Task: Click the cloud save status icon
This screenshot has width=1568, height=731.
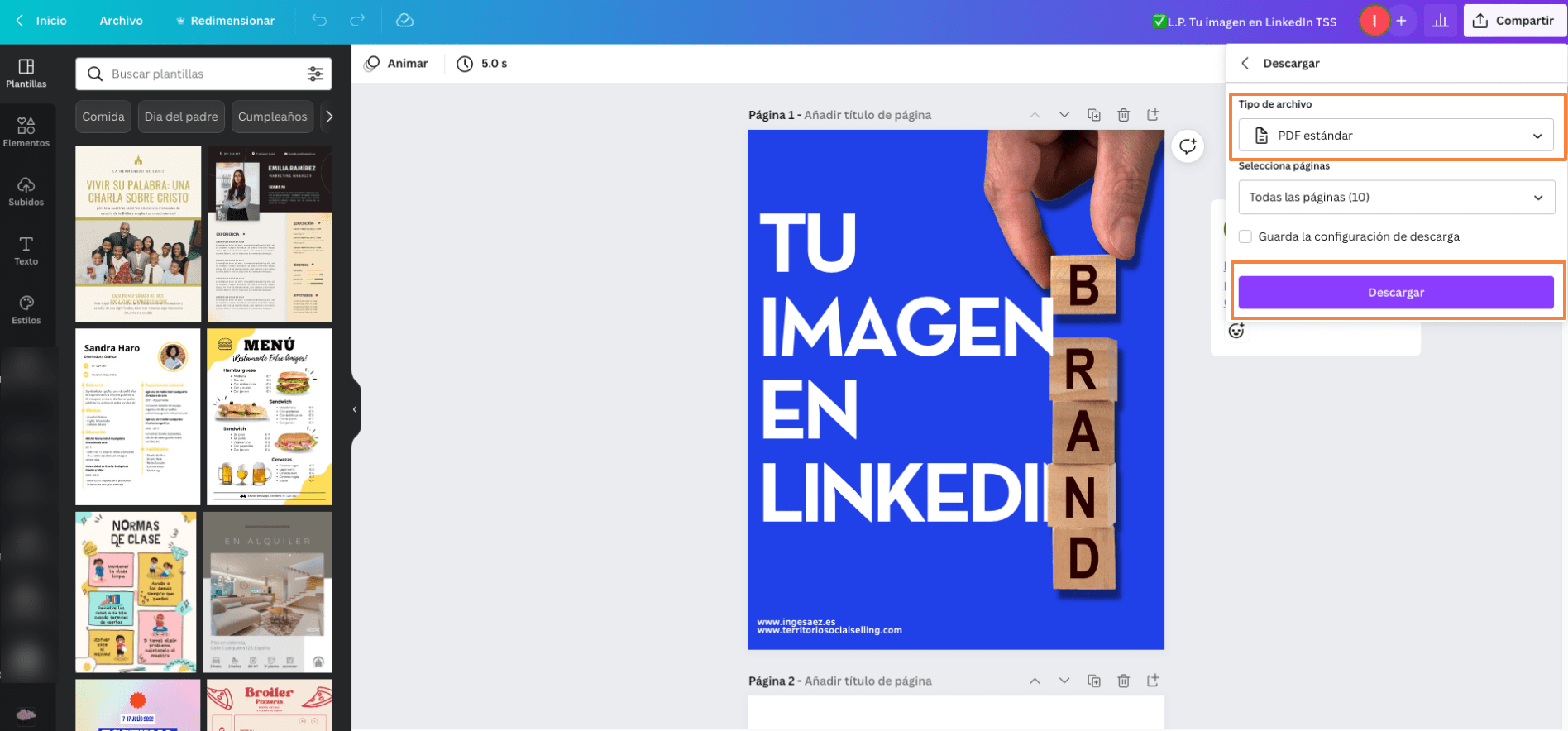Action: (404, 21)
